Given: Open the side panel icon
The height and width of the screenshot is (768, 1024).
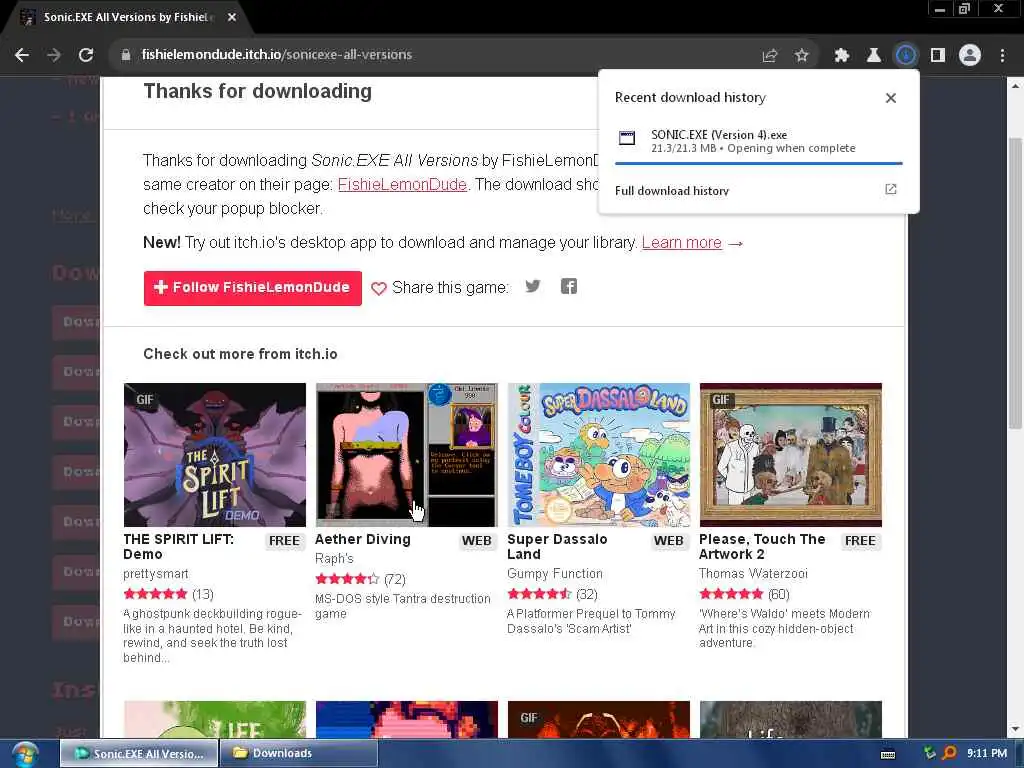Looking at the screenshot, I should [938, 56].
